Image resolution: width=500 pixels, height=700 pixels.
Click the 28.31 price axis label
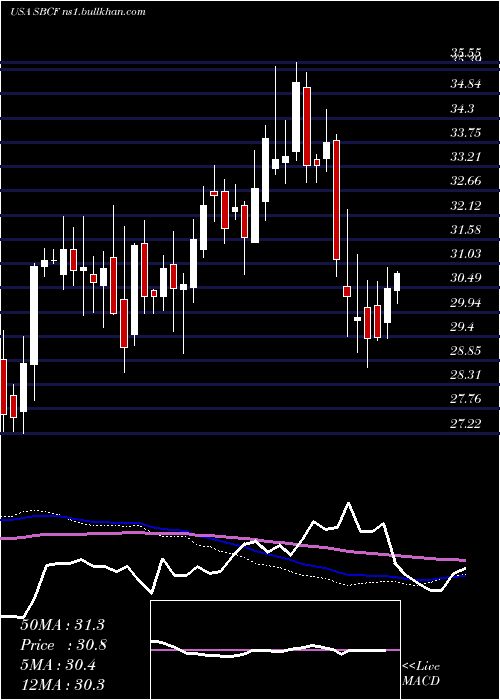466,375
